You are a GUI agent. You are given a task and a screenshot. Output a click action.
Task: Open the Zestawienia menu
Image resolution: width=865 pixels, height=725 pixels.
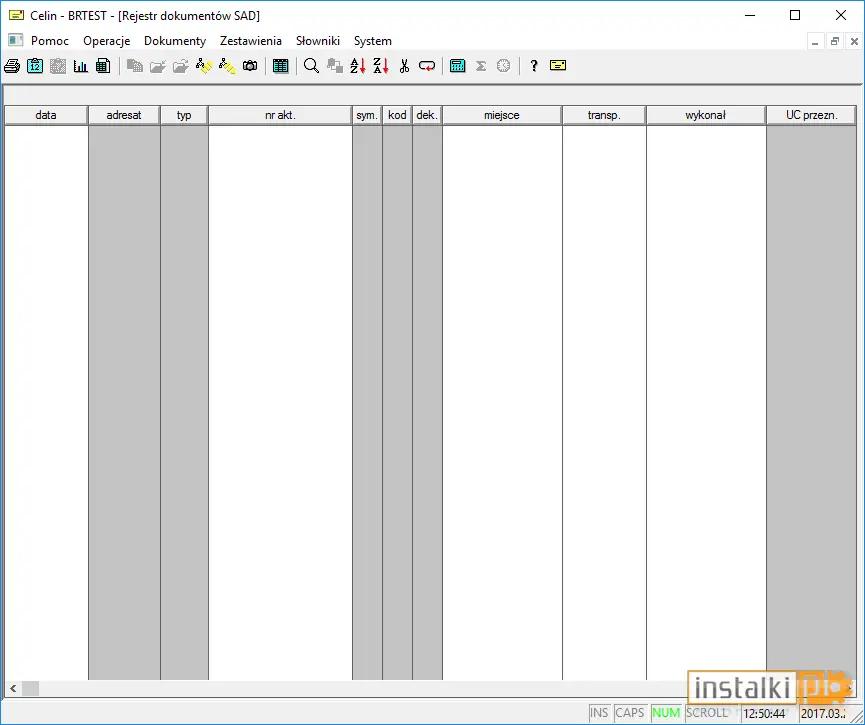click(x=250, y=41)
